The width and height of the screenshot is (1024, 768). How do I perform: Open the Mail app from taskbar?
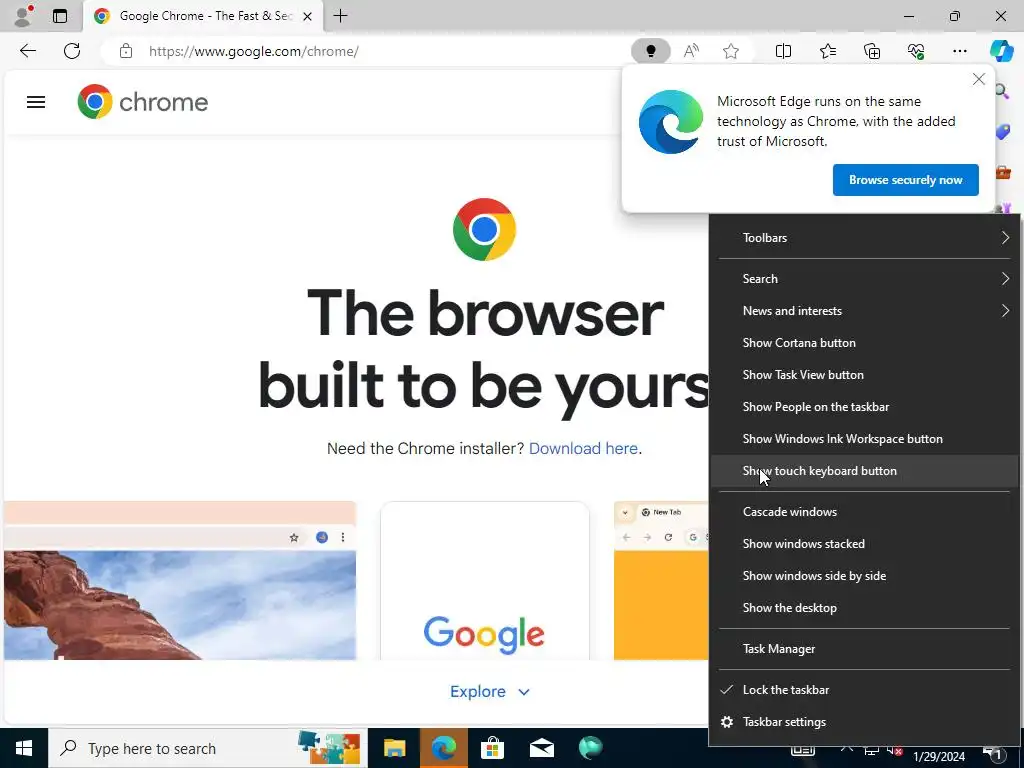coord(541,748)
